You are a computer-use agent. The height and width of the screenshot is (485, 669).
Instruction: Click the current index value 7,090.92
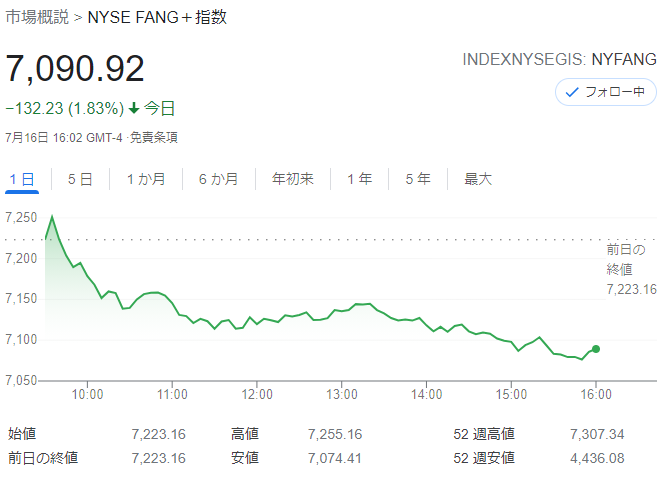pyautogui.click(x=75, y=68)
